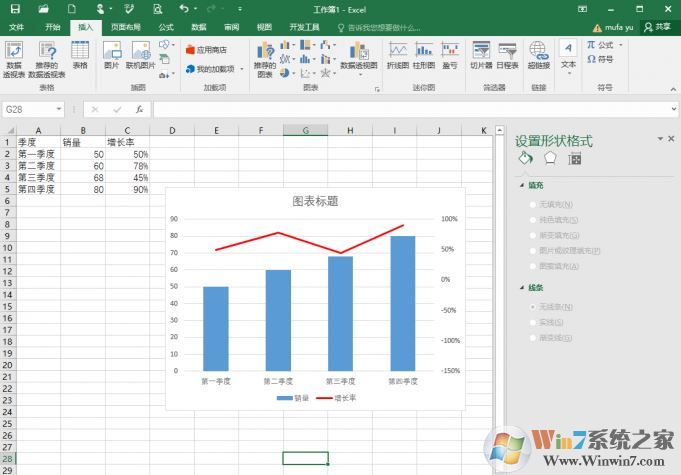This screenshot has height=475, width=681.
Task: Switch to the Data (数据) tab
Action: (199, 27)
